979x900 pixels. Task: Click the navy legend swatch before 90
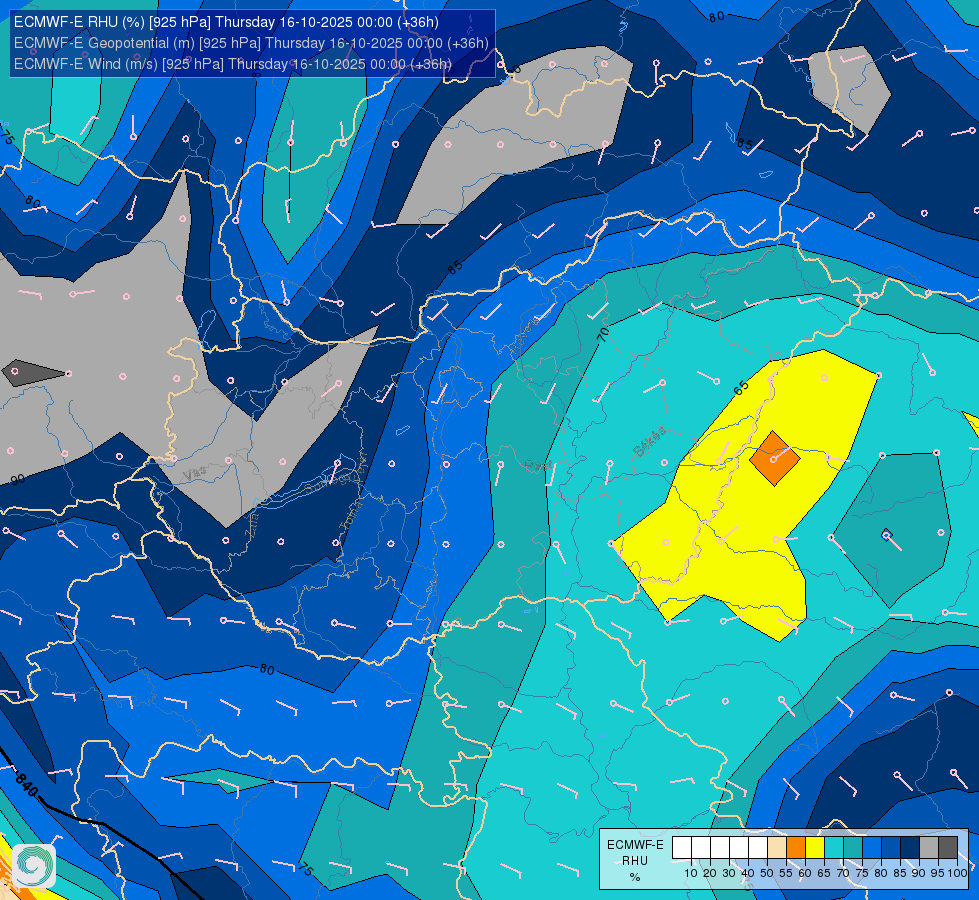(910, 848)
